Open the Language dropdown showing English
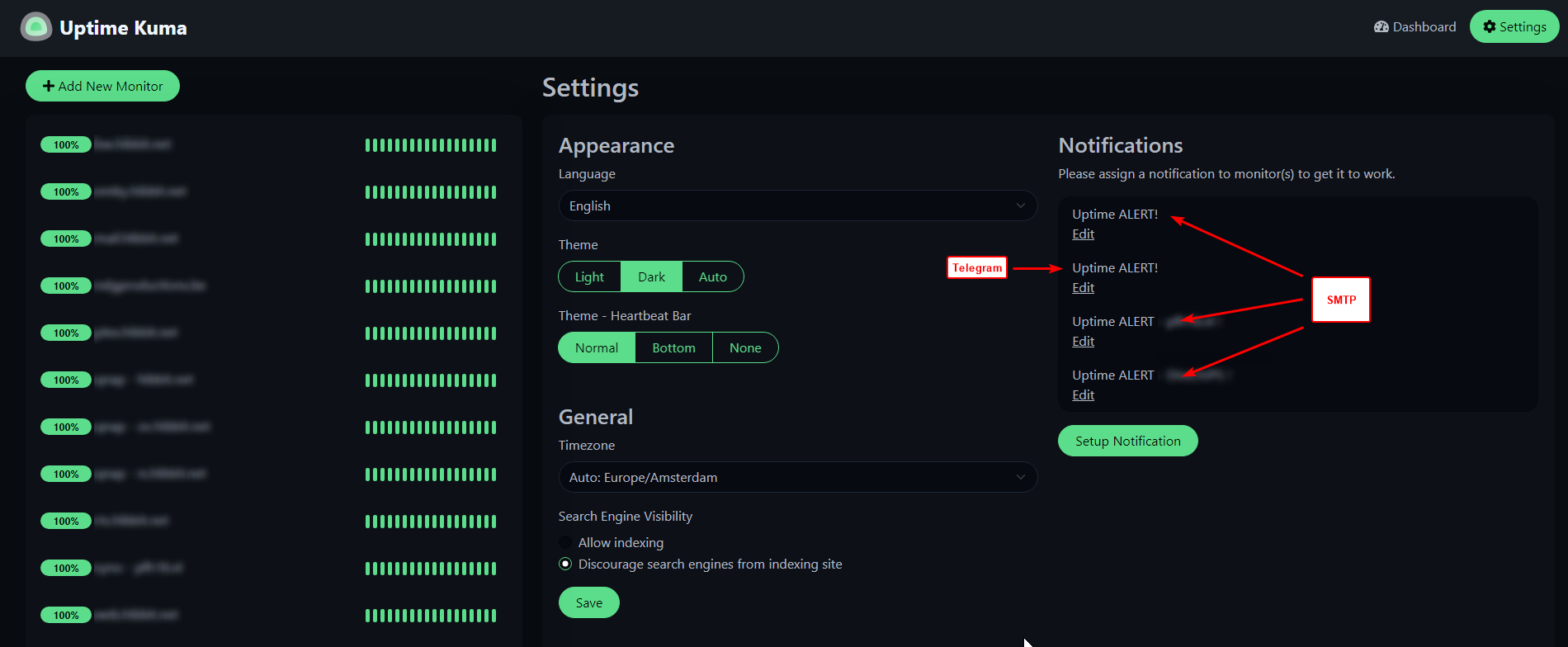Viewport: 1568px width, 647px height. click(x=797, y=205)
